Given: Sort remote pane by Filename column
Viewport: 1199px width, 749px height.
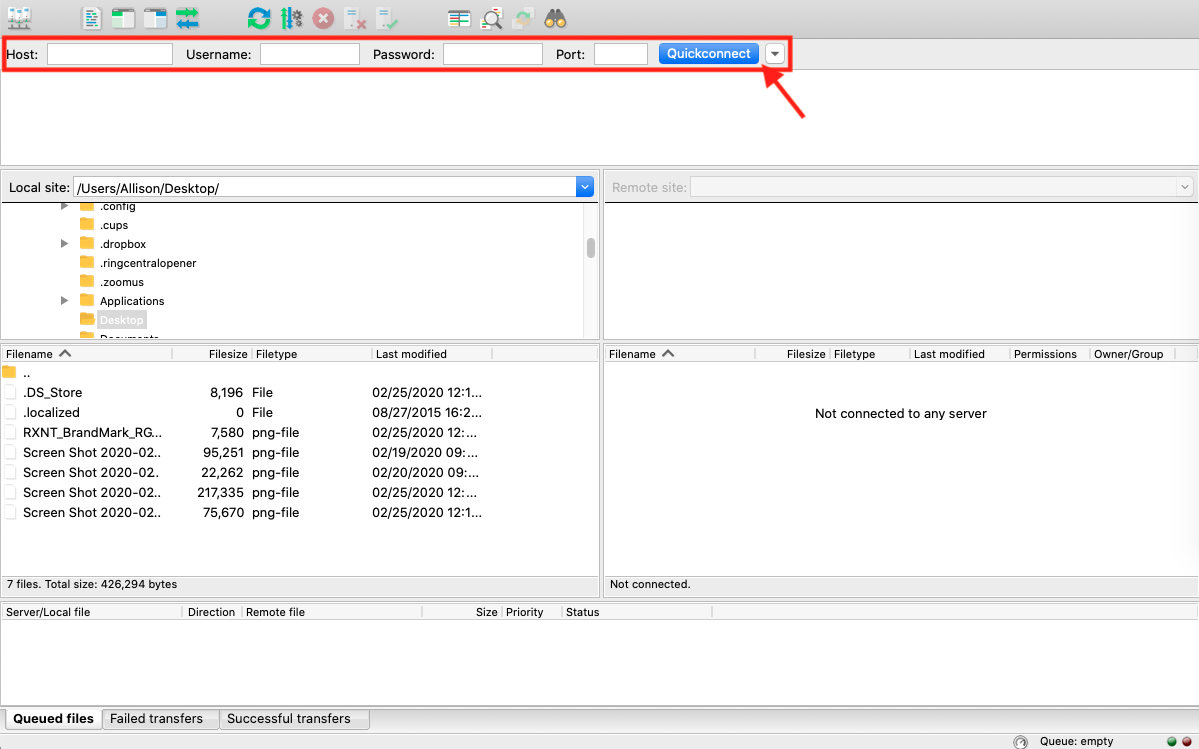Looking at the screenshot, I should (680, 354).
